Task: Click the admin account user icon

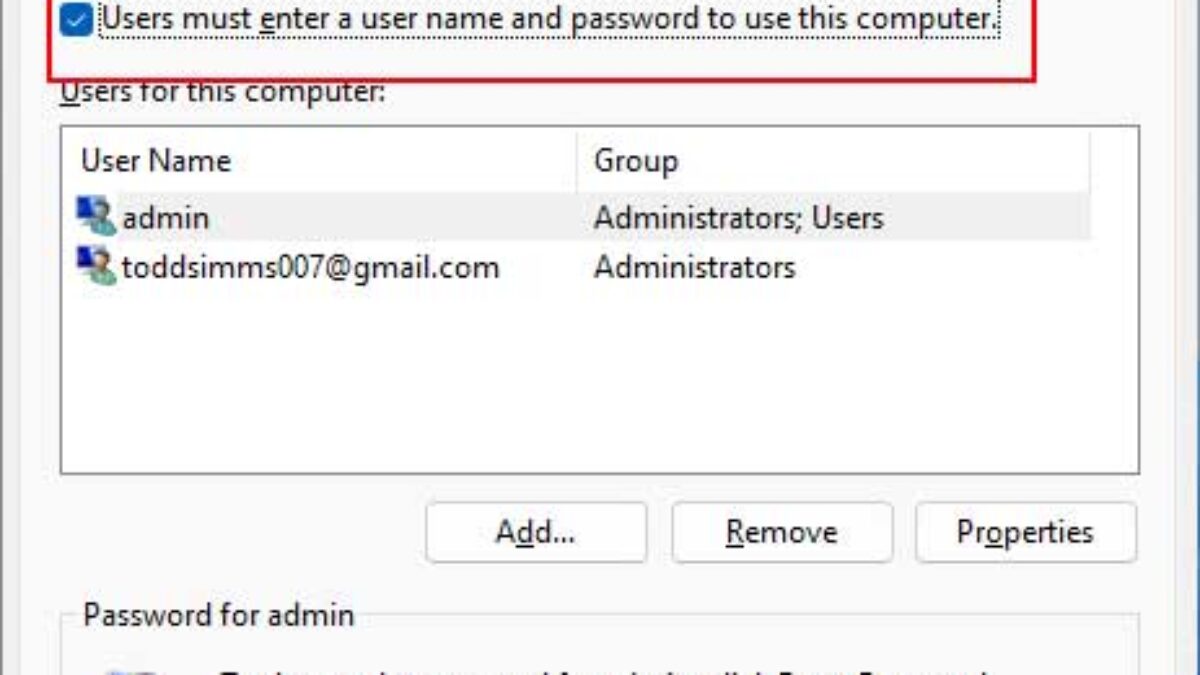Action: click(x=97, y=217)
